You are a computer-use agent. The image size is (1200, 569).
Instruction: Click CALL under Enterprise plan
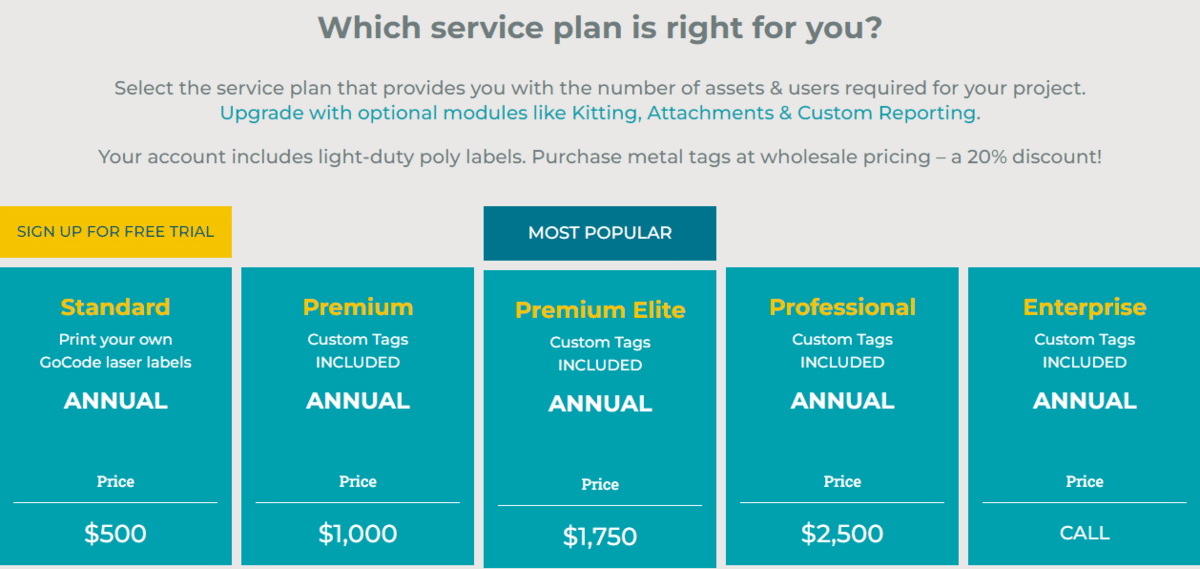1084,534
